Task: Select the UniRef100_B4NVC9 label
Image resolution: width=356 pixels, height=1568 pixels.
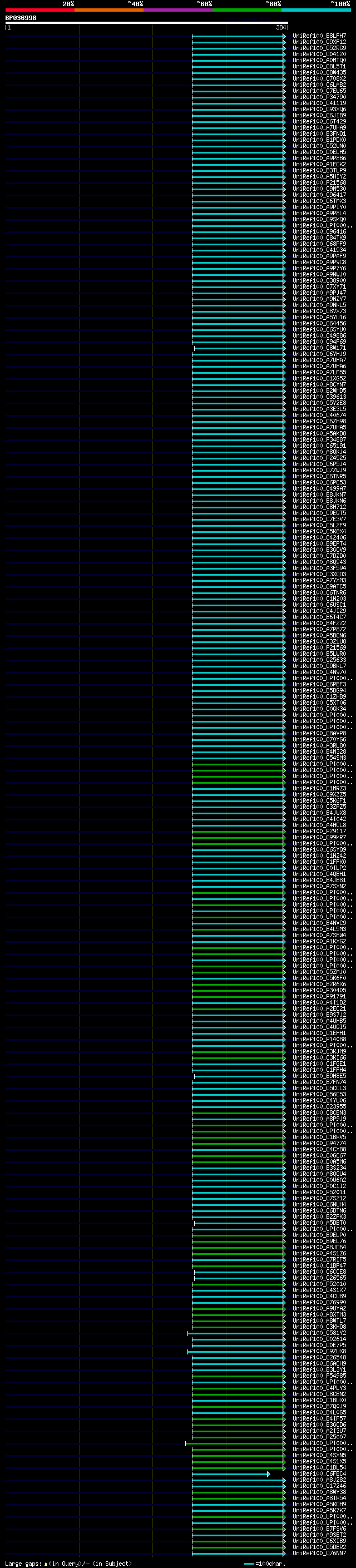Action: (319, 923)
